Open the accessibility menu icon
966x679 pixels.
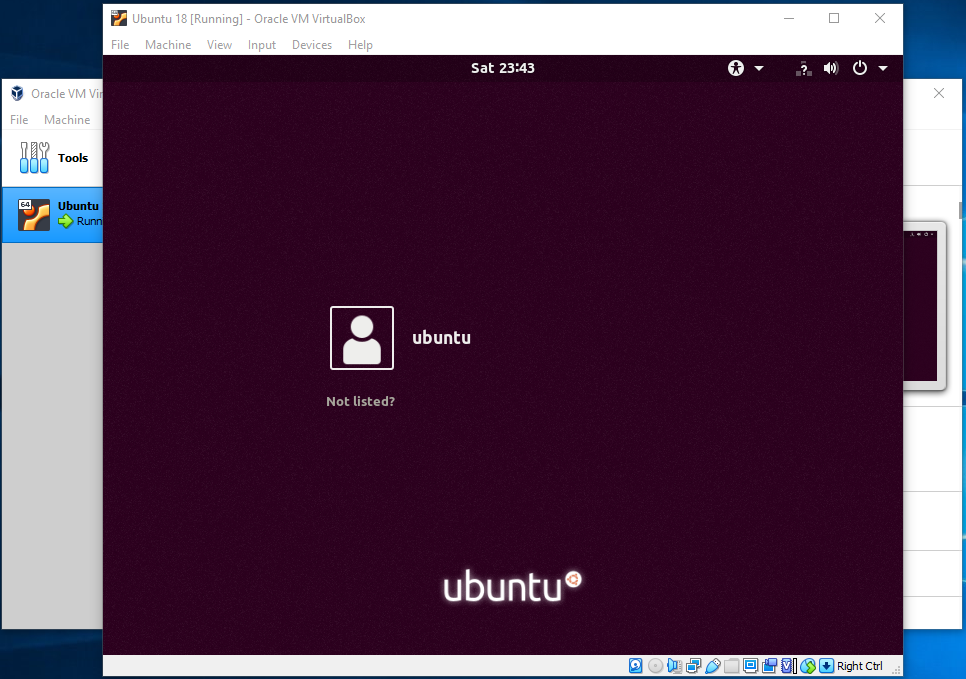[x=736, y=68]
